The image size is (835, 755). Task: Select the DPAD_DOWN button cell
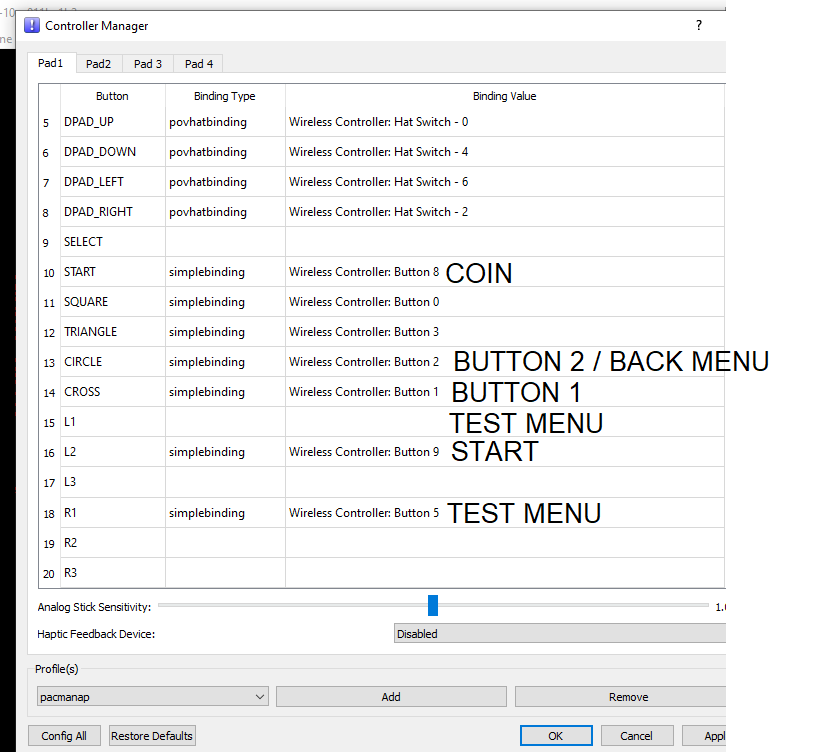[x=112, y=152]
